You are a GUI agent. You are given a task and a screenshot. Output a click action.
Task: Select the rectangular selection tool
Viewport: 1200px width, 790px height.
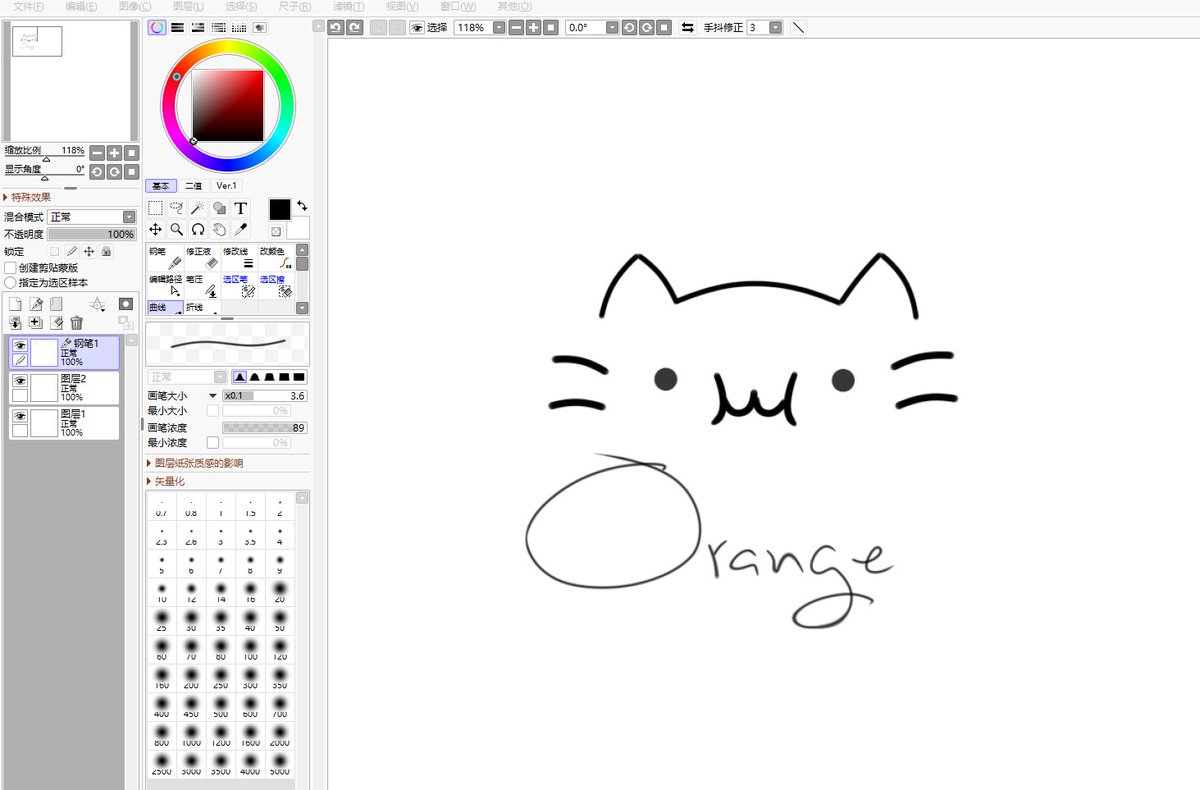click(155, 208)
